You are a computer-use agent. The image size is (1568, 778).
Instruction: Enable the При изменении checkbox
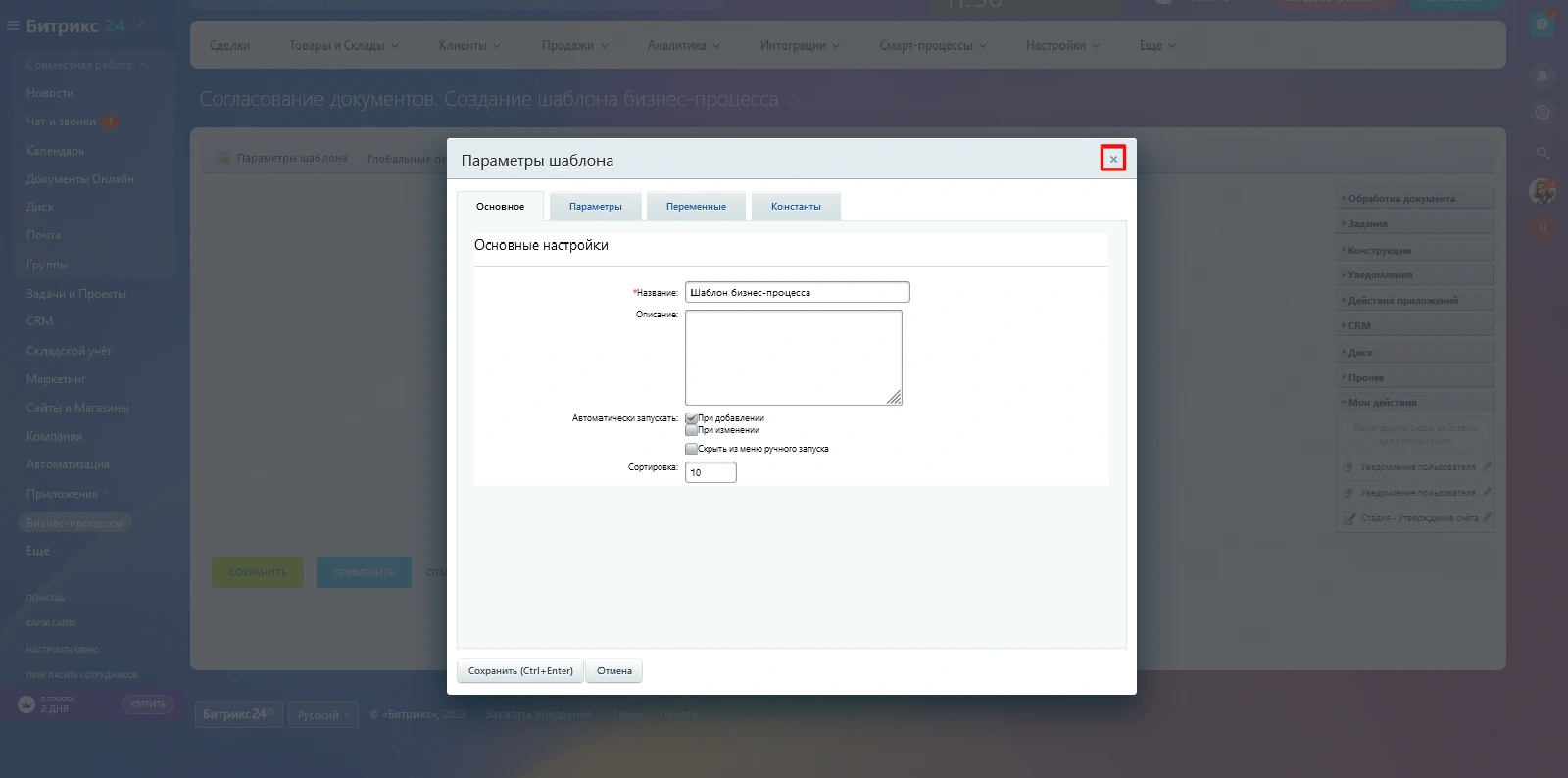point(691,430)
